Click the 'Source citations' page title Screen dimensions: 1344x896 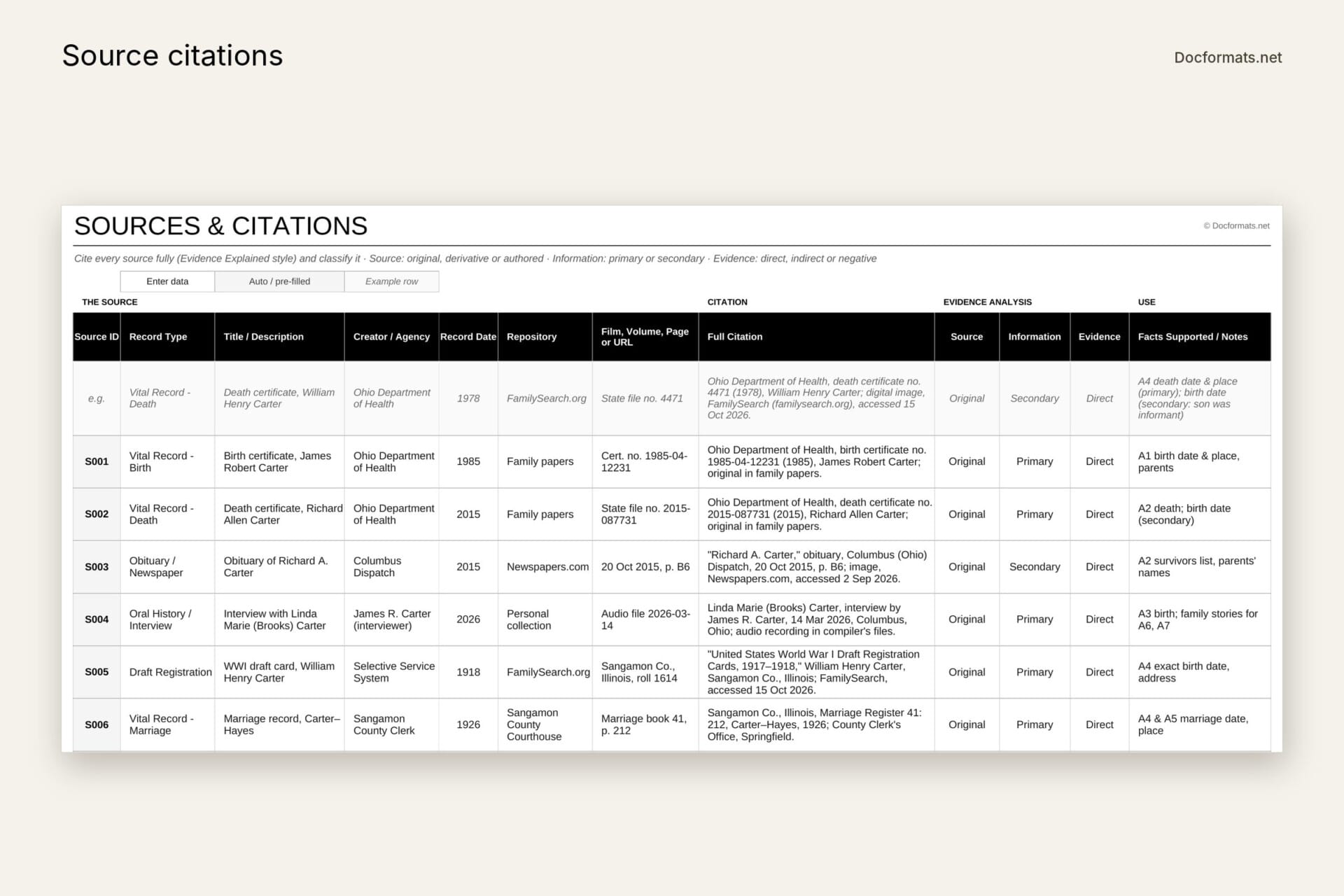172,55
